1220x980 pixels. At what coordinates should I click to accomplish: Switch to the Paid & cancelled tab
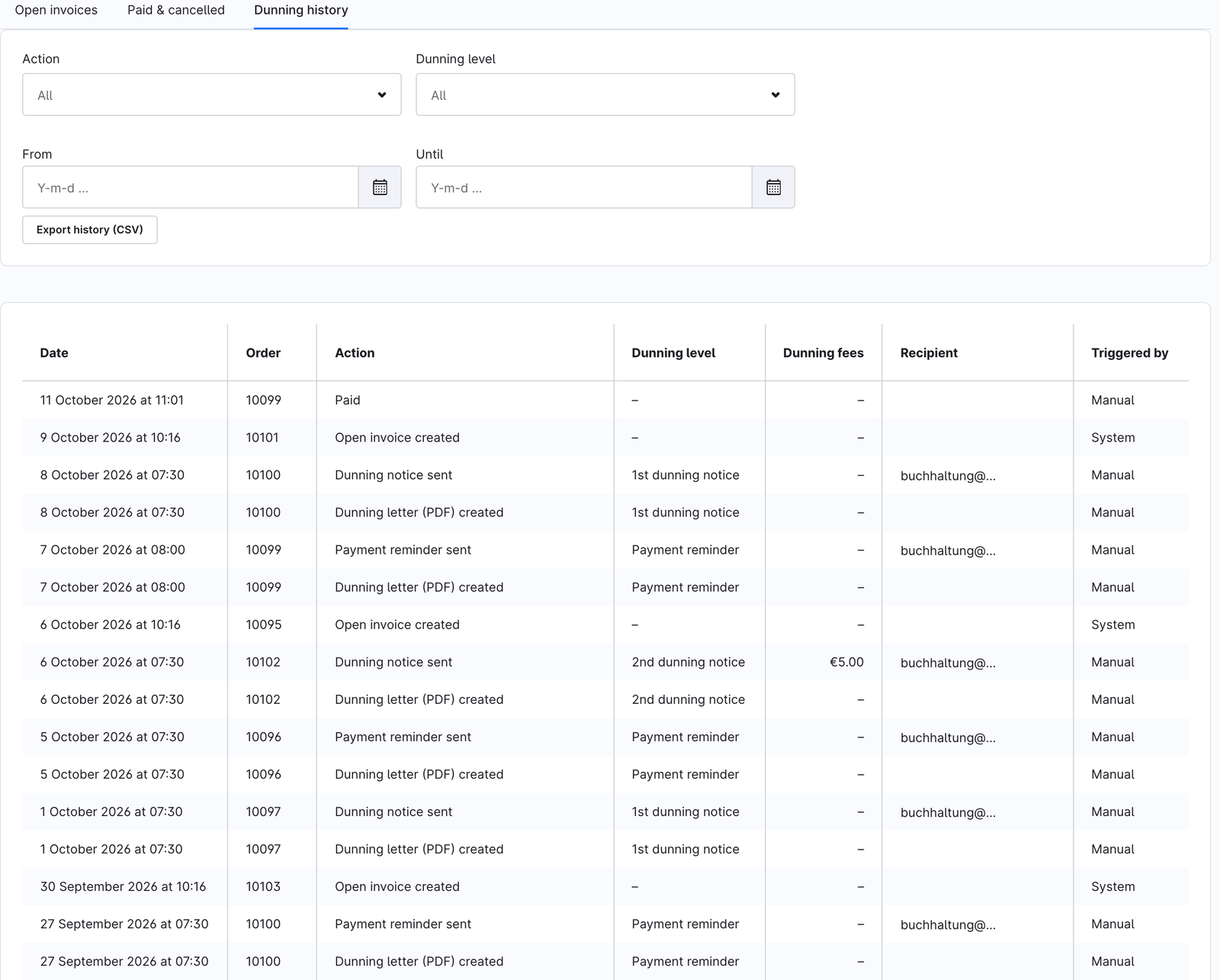176,11
